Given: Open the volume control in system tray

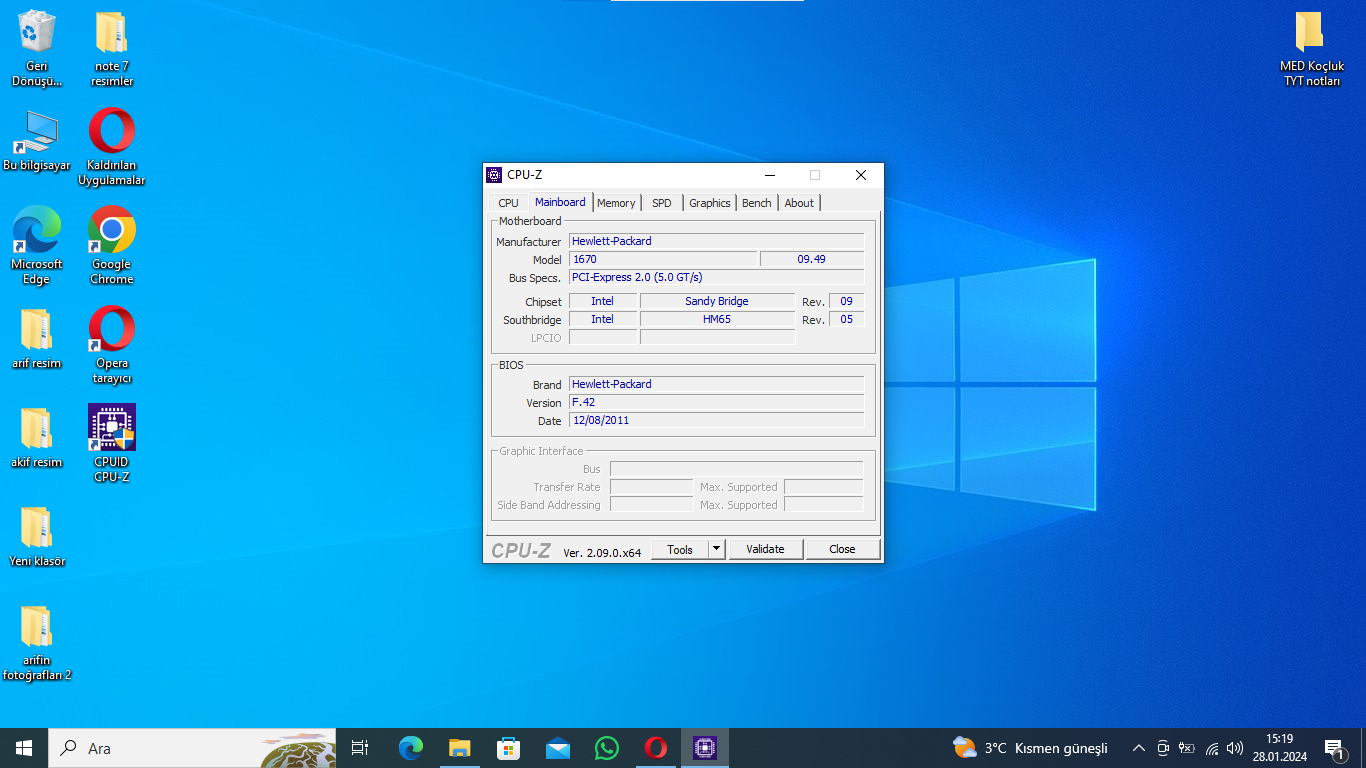Looking at the screenshot, I should 1235,748.
